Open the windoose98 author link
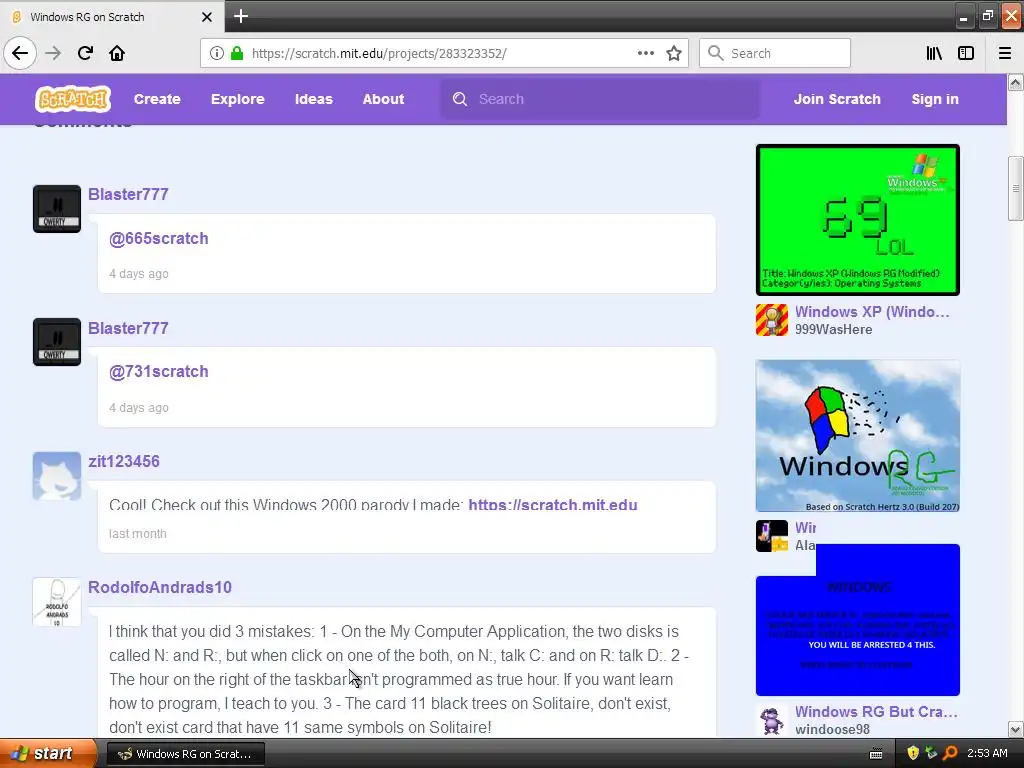Image resolution: width=1024 pixels, height=768 pixels. coord(833,729)
